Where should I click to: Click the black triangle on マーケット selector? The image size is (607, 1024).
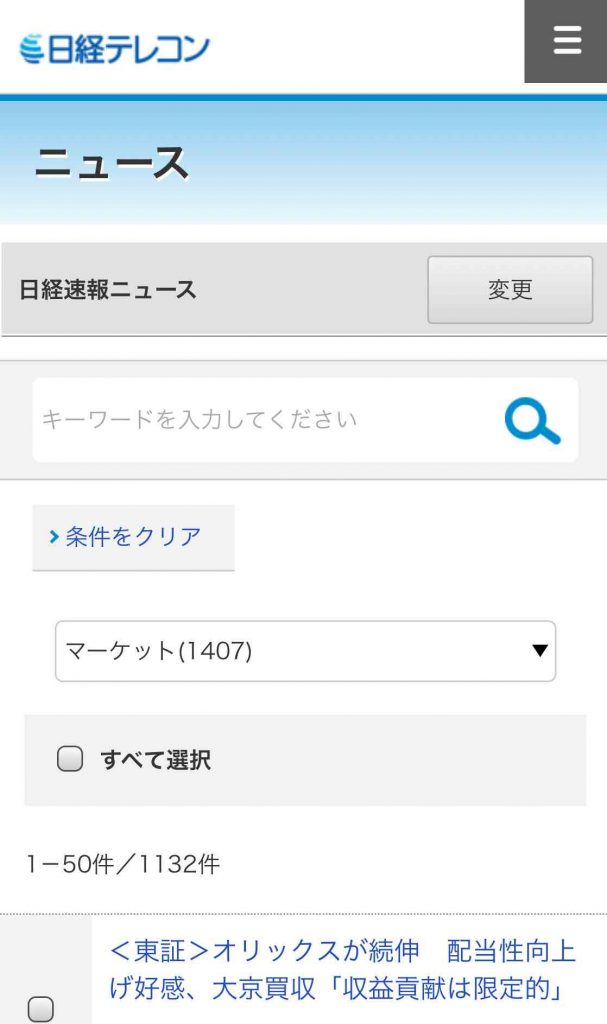540,650
